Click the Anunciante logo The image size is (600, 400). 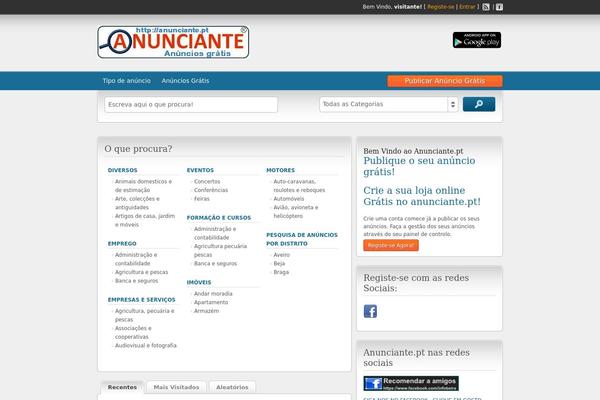(x=173, y=42)
